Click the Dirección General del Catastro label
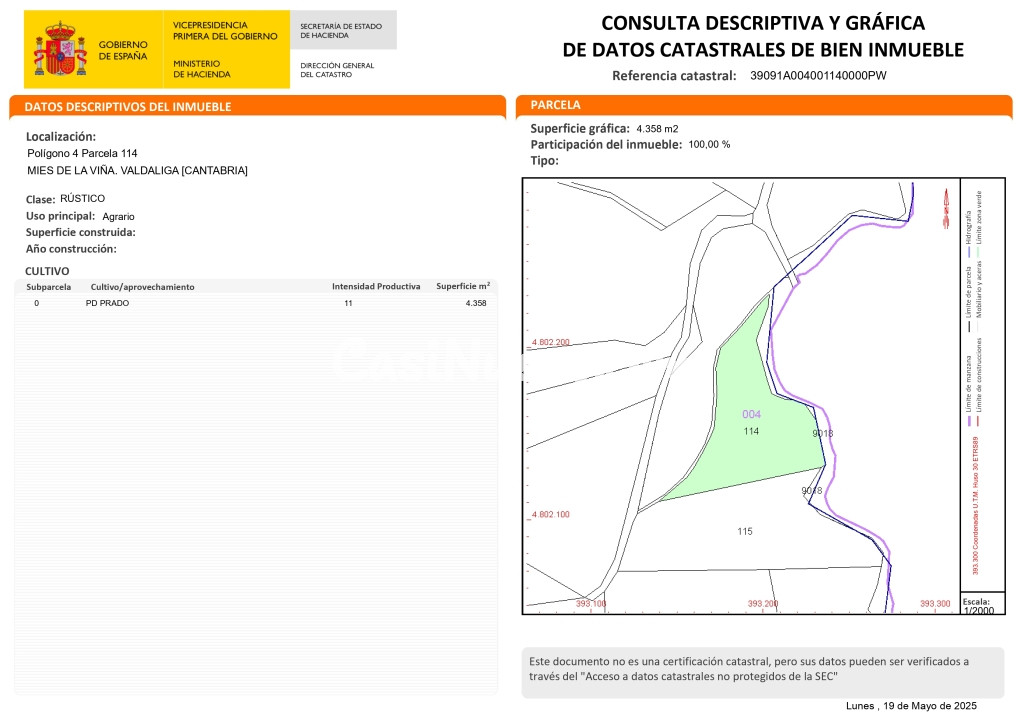 coord(337,70)
